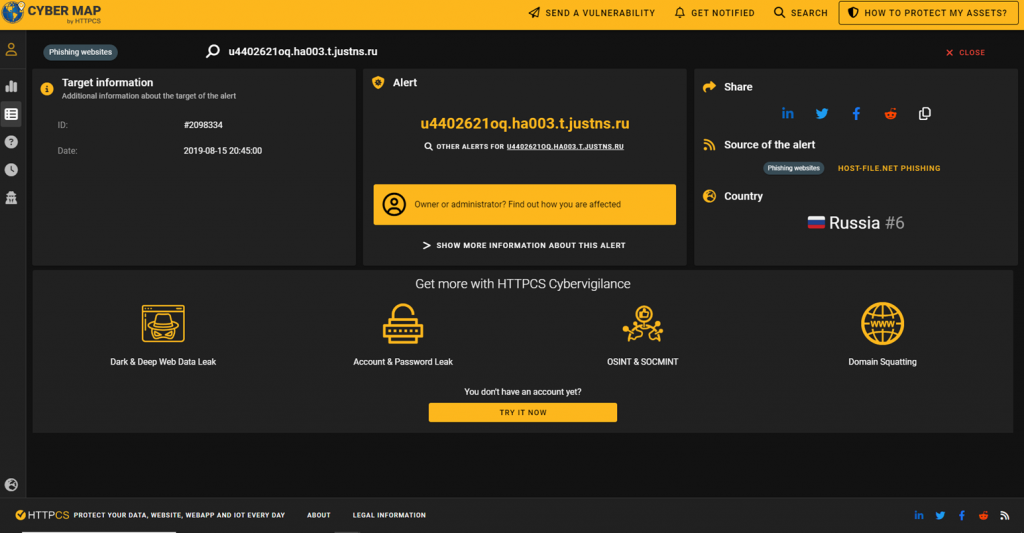
Task: Share alert on Facebook
Action: pos(856,114)
